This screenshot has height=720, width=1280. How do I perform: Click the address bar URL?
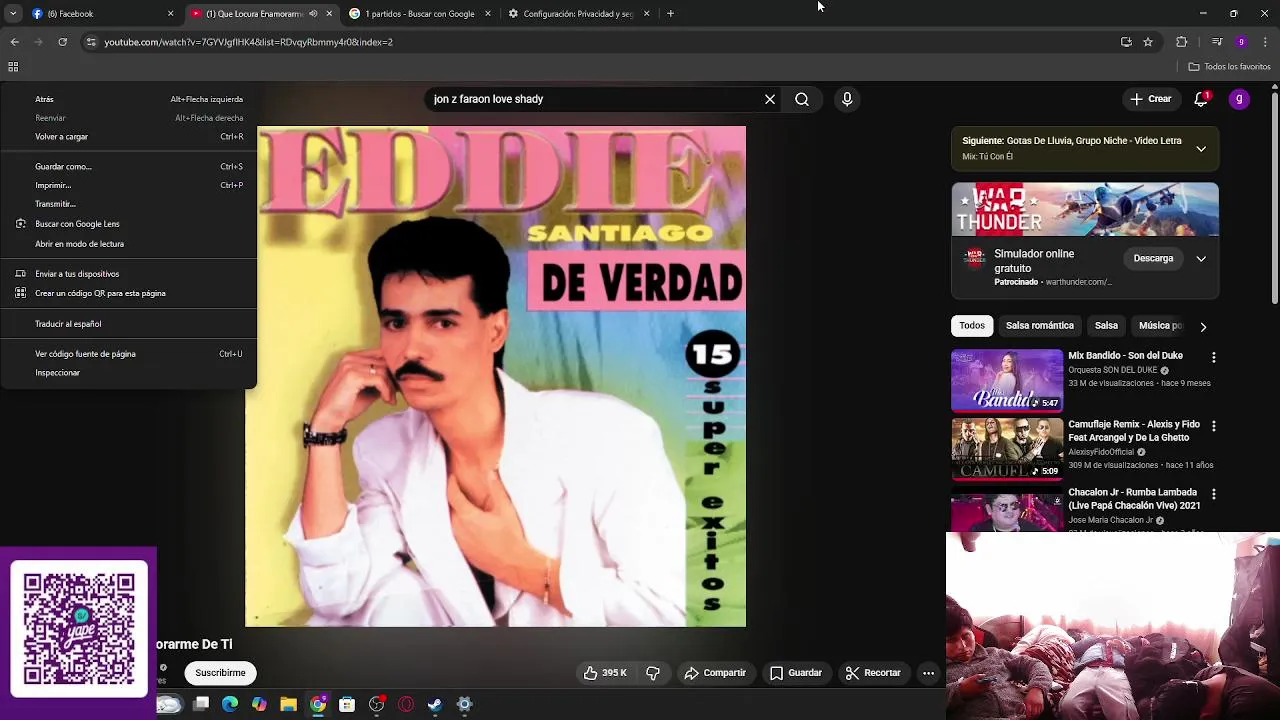[249, 42]
